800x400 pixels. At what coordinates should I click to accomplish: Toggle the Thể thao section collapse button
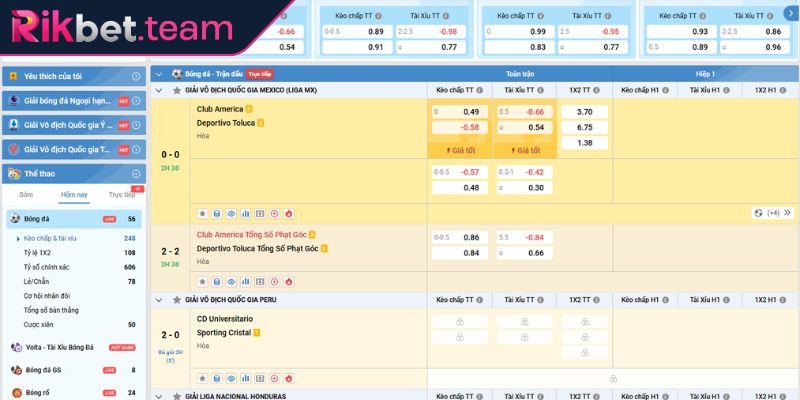(135, 171)
